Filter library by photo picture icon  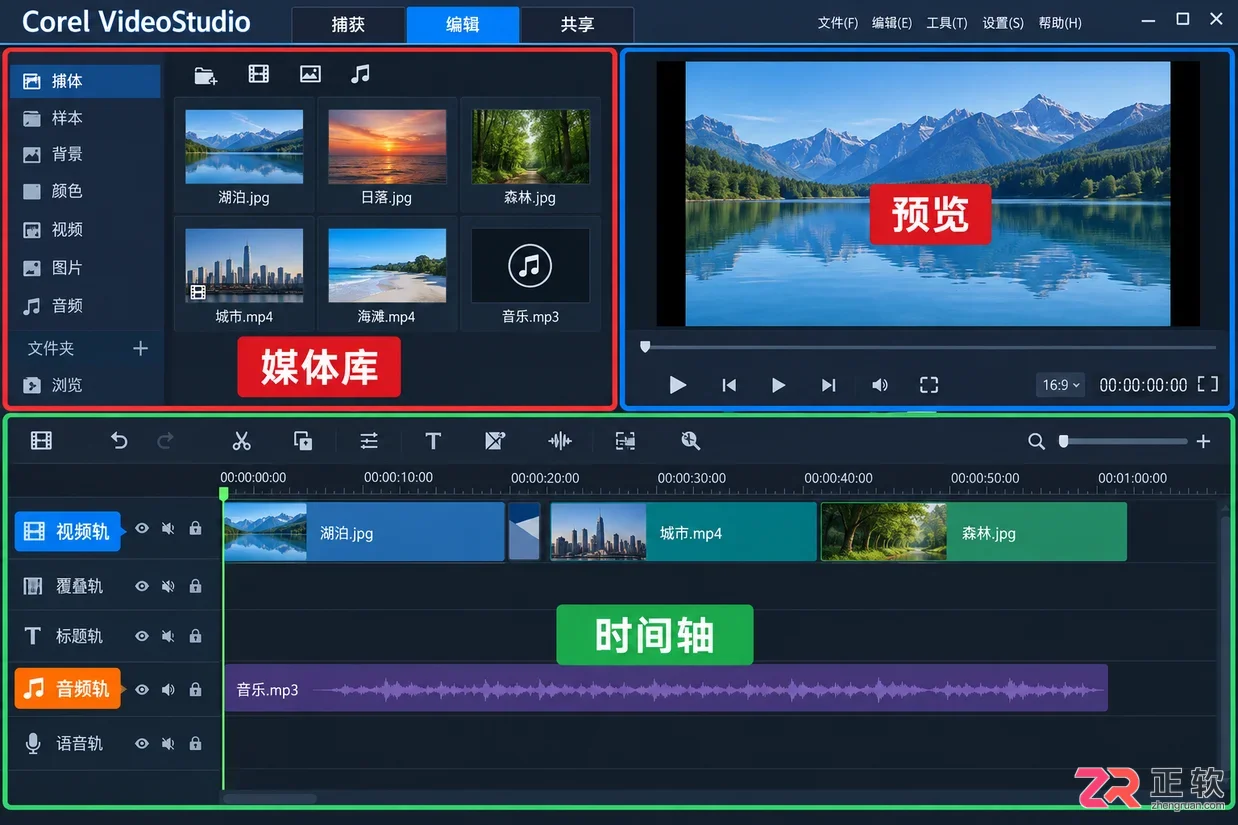pyautogui.click(x=310, y=74)
